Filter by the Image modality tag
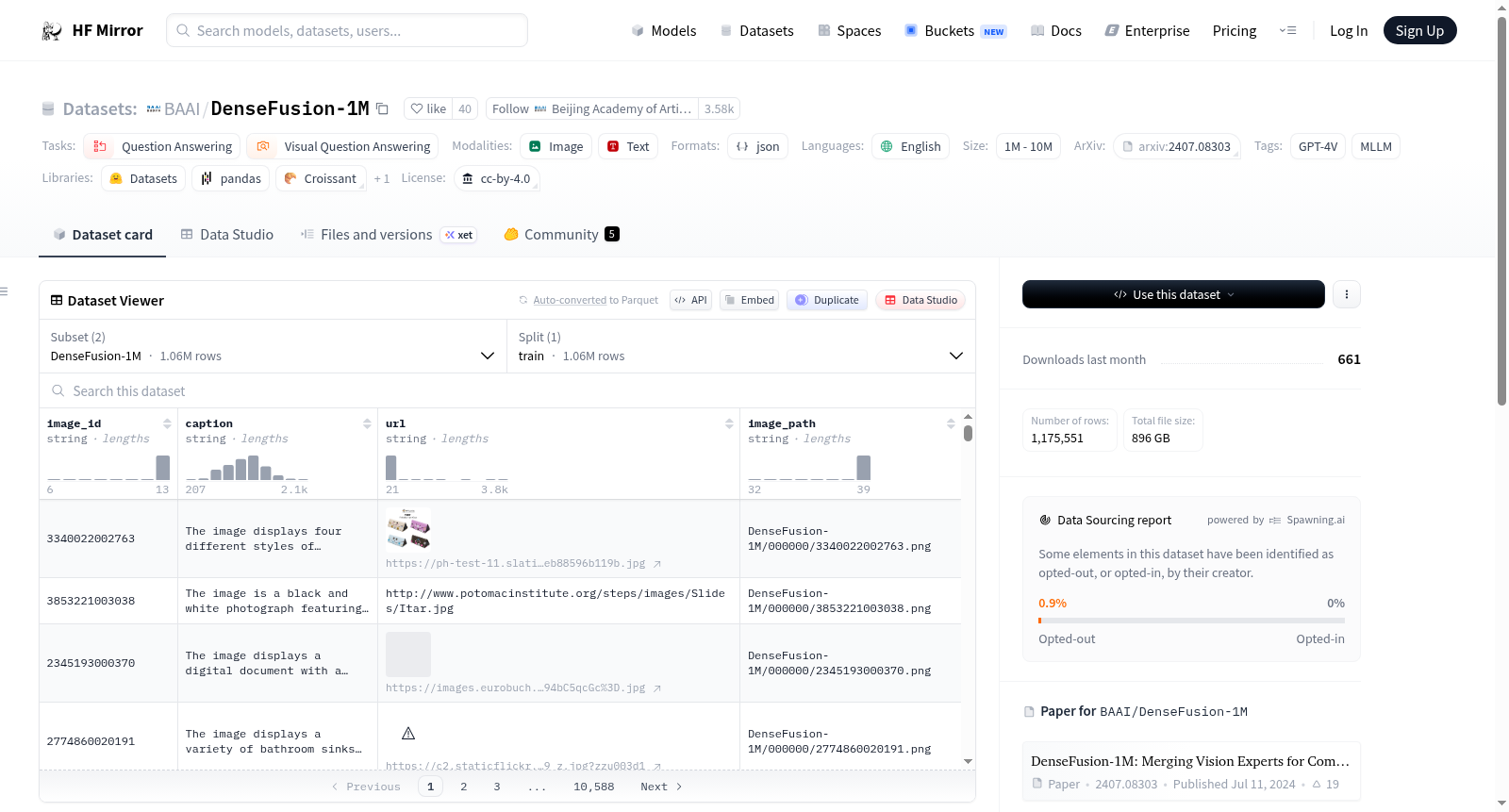 (x=556, y=146)
